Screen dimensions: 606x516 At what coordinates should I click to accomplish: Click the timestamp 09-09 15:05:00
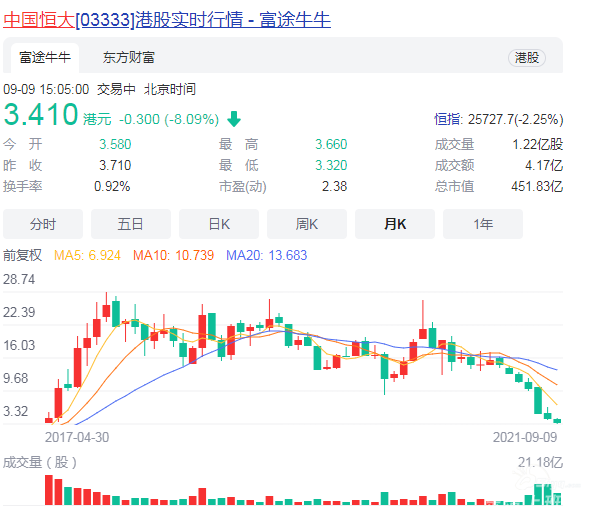(x=46, y=89)
